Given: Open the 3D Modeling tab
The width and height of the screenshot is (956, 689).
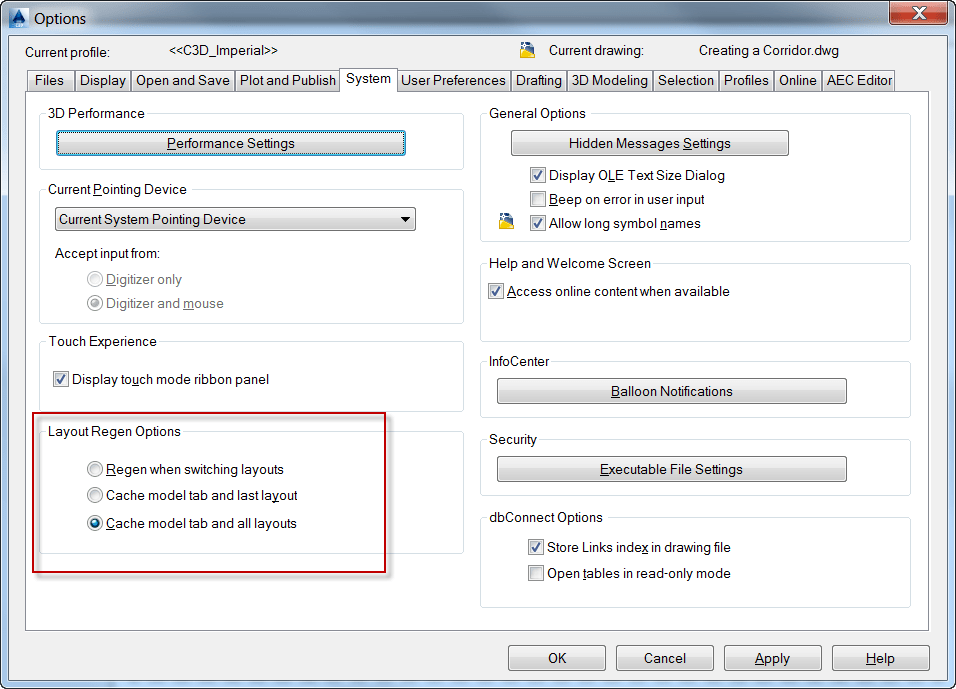Looking at the screenshot, I should (609, 80).
